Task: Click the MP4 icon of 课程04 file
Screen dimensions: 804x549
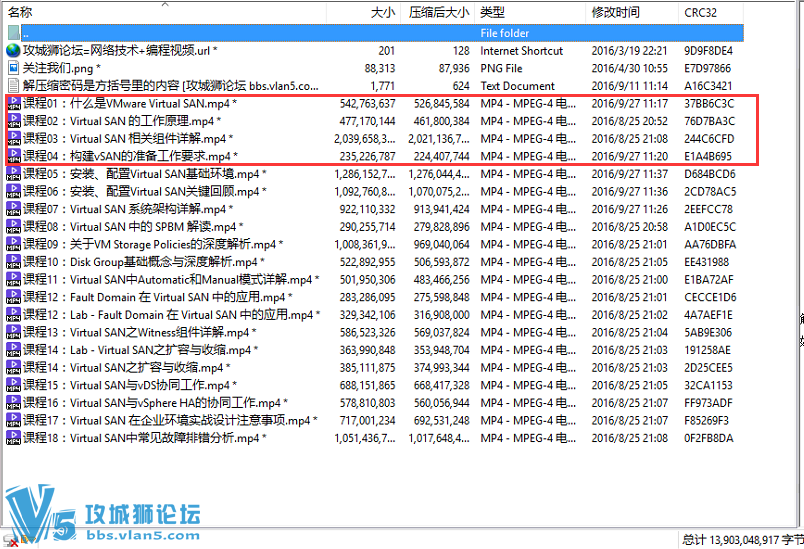Action: coord(13,156)
